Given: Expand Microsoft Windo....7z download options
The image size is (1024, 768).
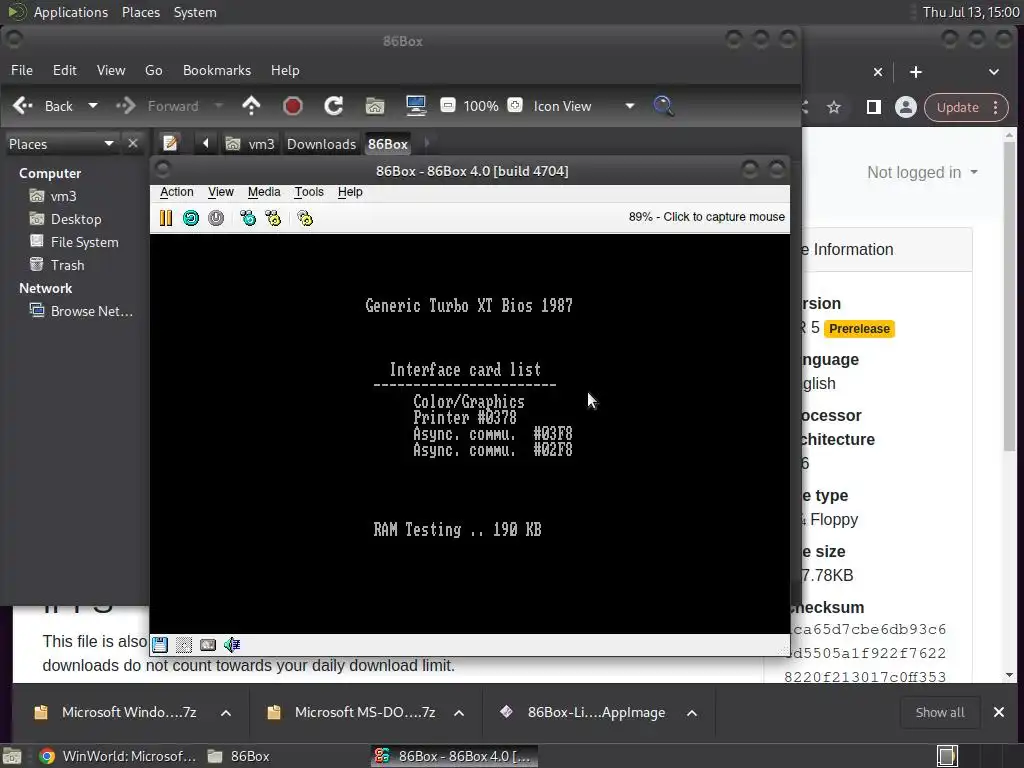Looking at the screenshot, I should pyautogui.click(x=226, y=713).
